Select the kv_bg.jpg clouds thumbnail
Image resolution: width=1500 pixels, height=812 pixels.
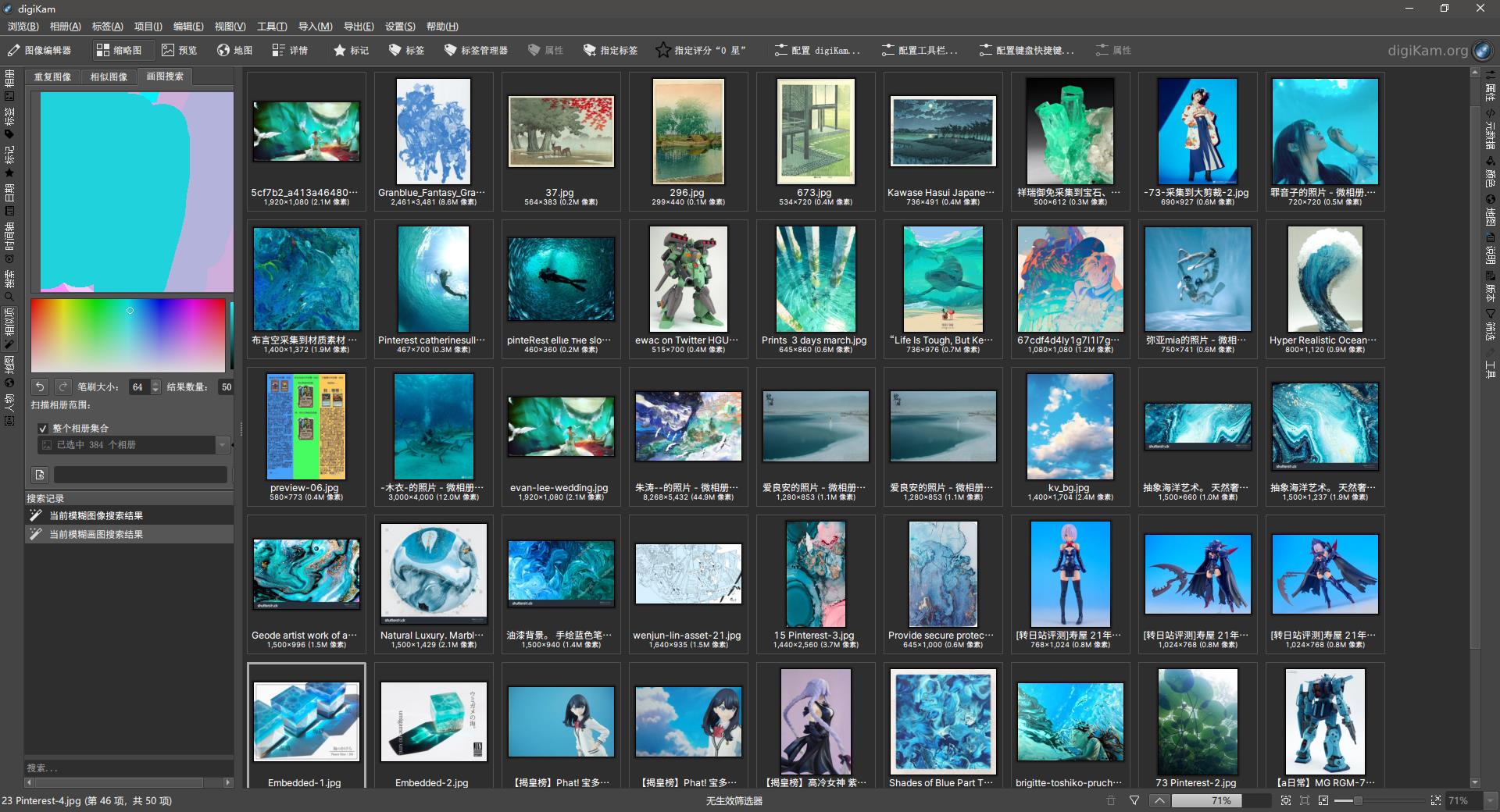coord(1070,426)
